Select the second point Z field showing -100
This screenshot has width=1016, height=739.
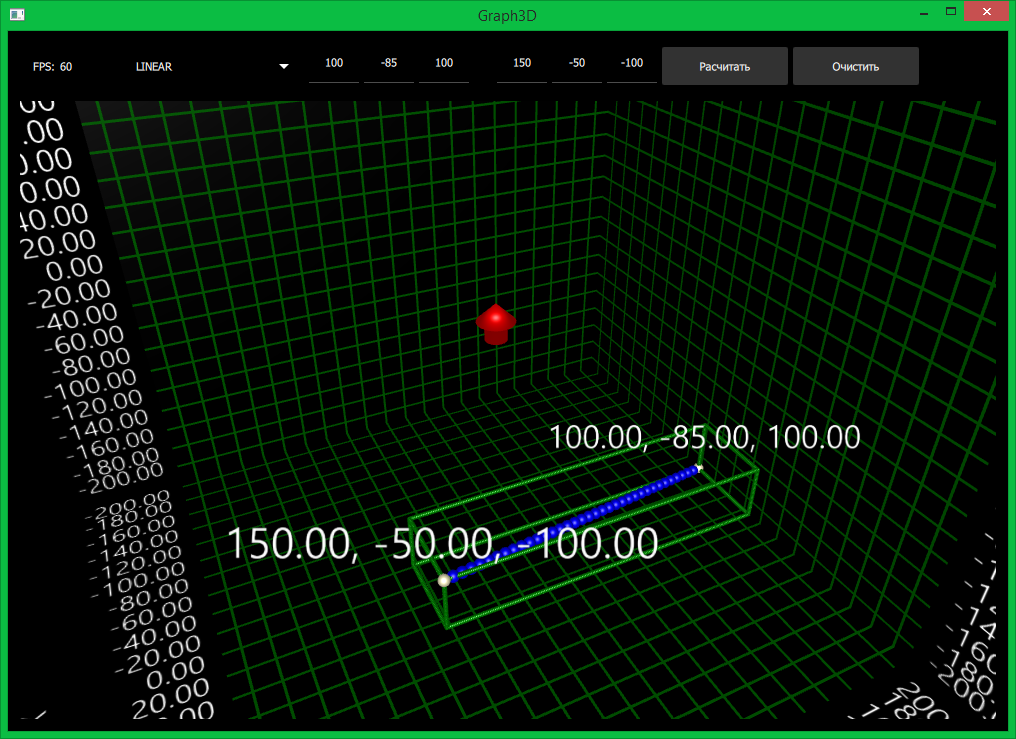[x=632, y=65]
